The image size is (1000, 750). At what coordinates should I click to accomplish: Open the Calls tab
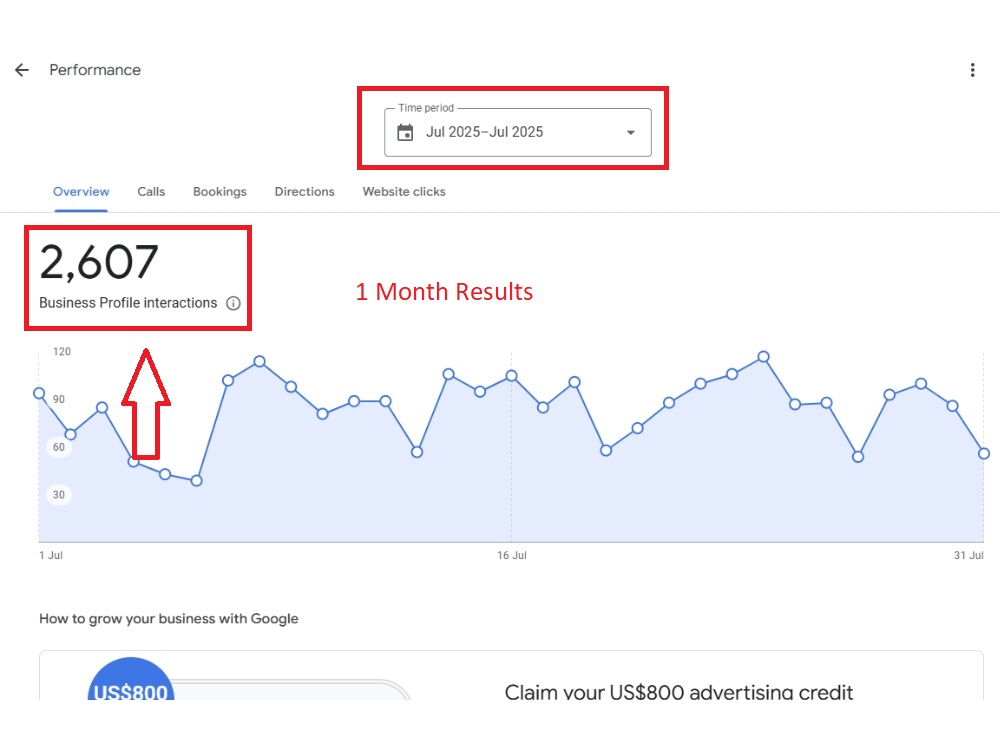click(x=151, y=192)
